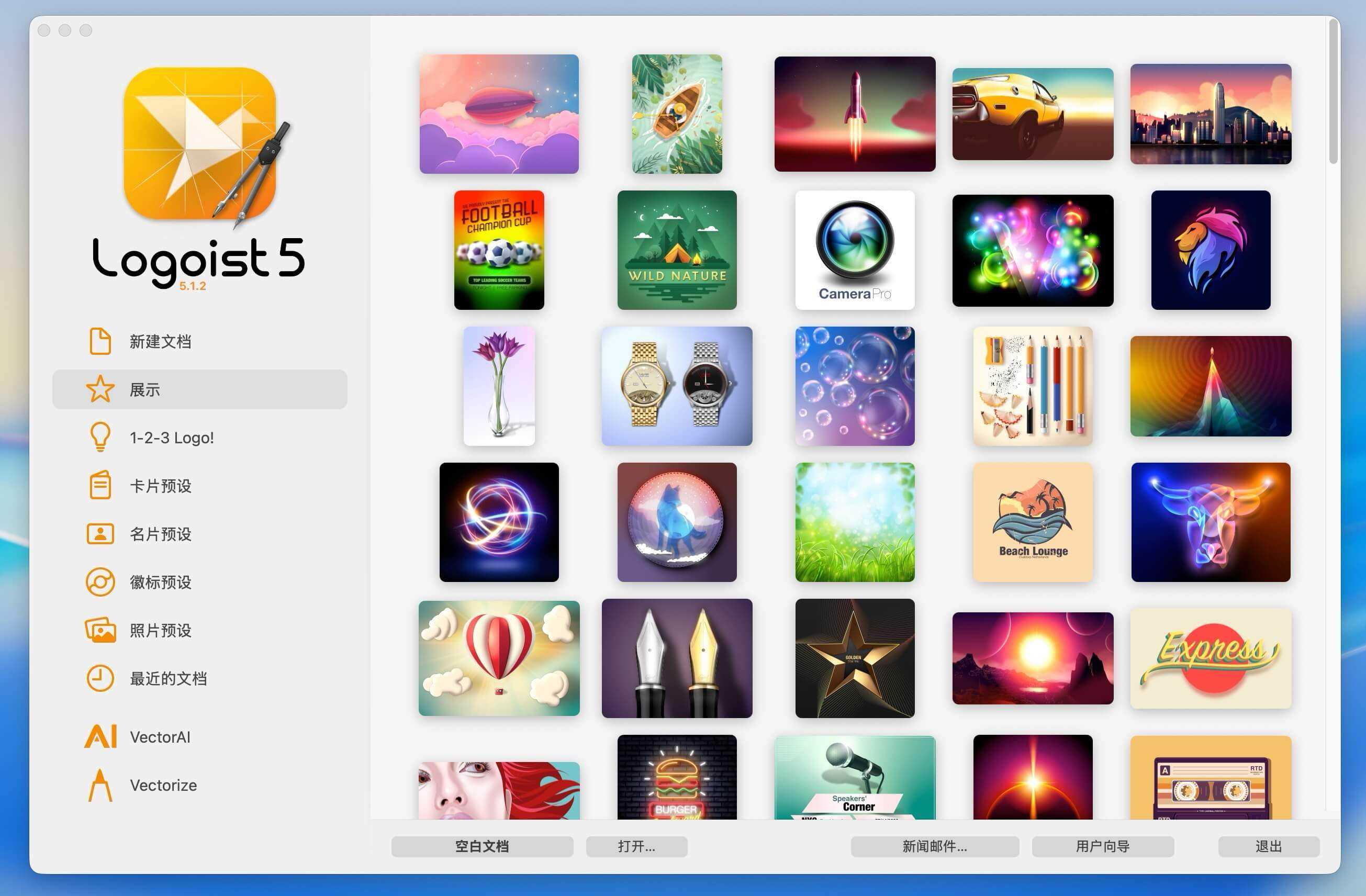Open 新建文档 to create a new document
The height and width of the screenshot is (896, 1366).
pos(161,342)
